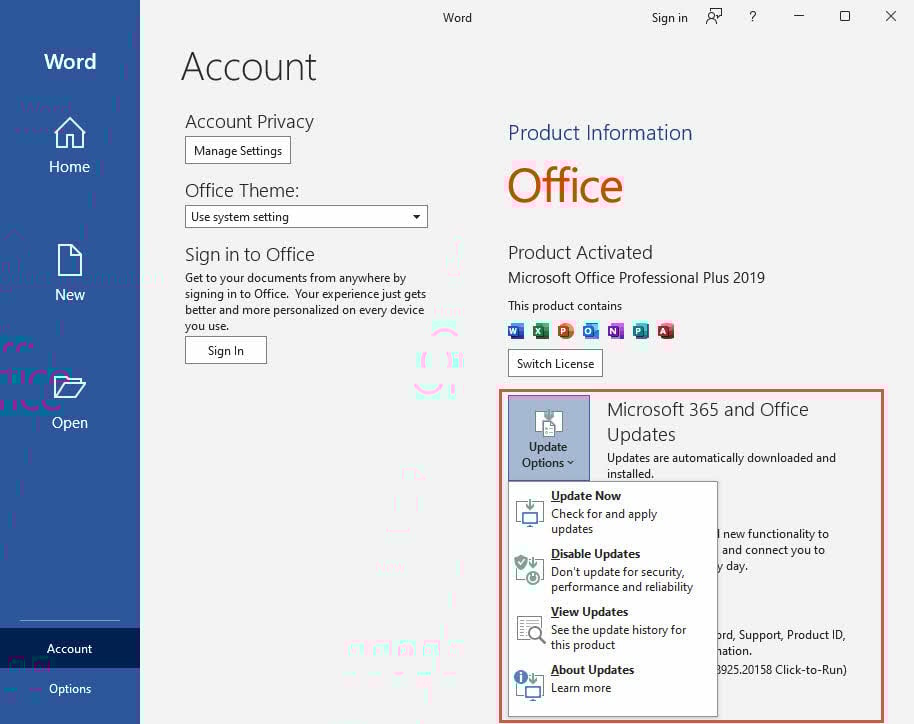Close the Word window
The height and width of the screenshot is (724, 914).
891,16
